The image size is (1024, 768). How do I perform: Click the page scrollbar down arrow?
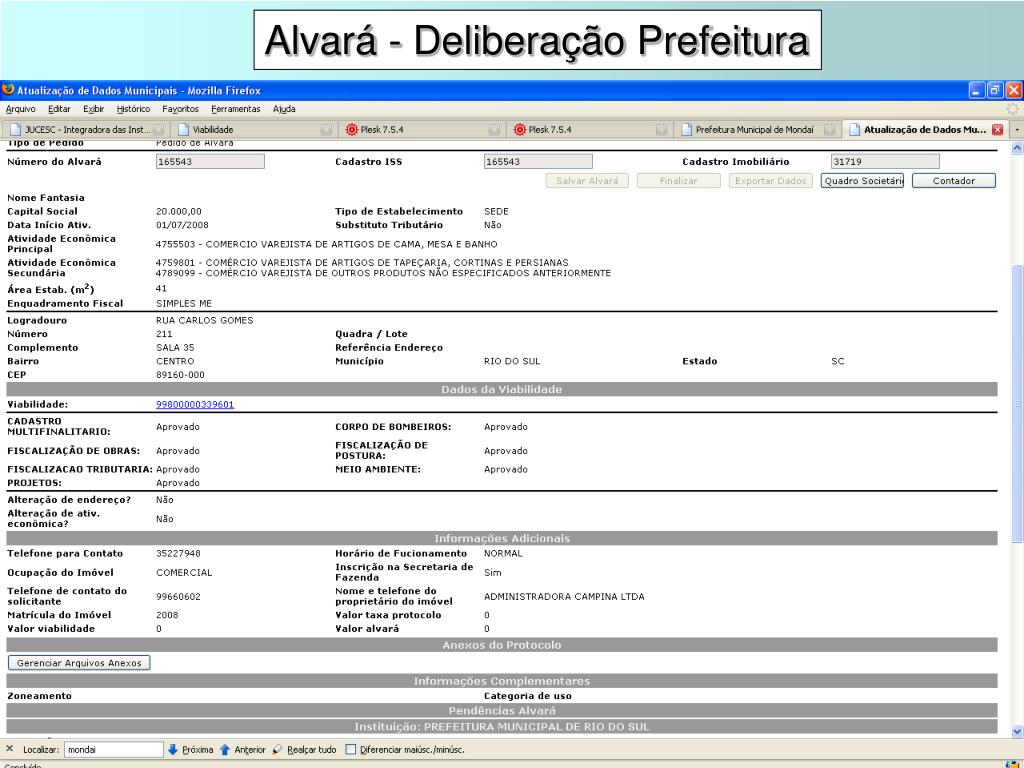pos(1017,732)
